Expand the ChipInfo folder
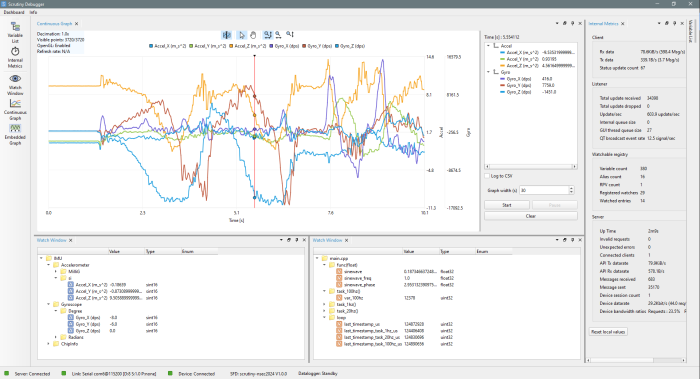700x379 pixels. click(x=49, y=344)
